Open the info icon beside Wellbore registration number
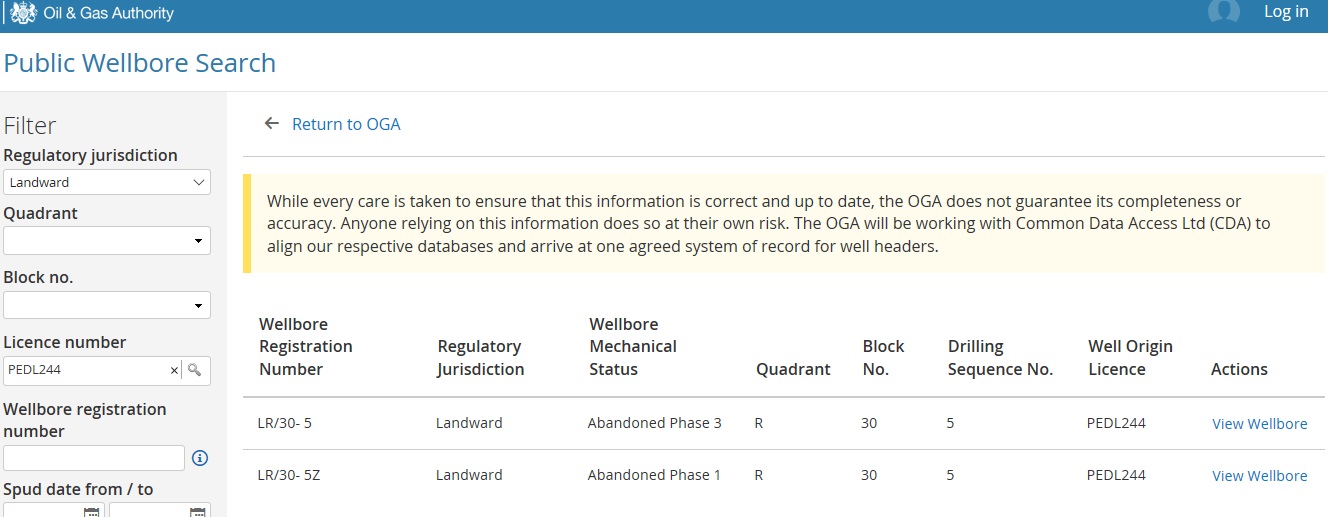Image resolution: width=1328 pixels, height=517 pixels. [x=200, y=458]
